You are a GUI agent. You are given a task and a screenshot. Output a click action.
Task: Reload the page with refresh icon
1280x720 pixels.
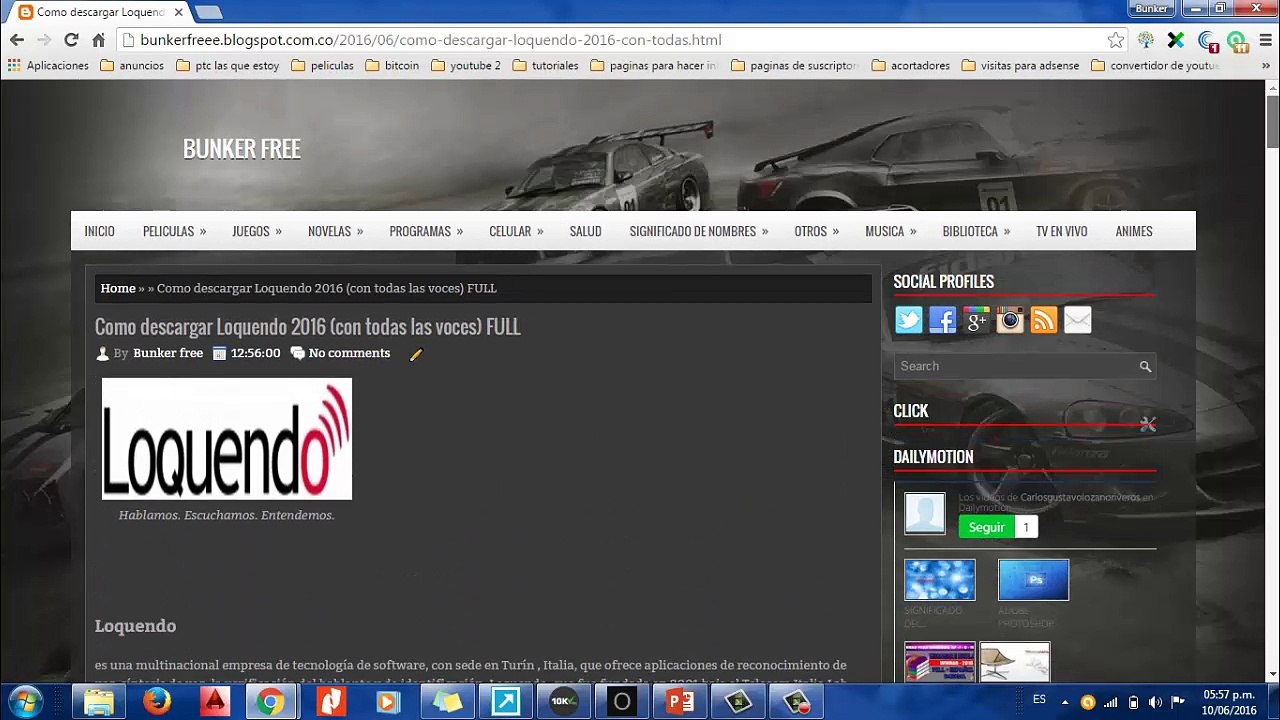pos(71,40)
